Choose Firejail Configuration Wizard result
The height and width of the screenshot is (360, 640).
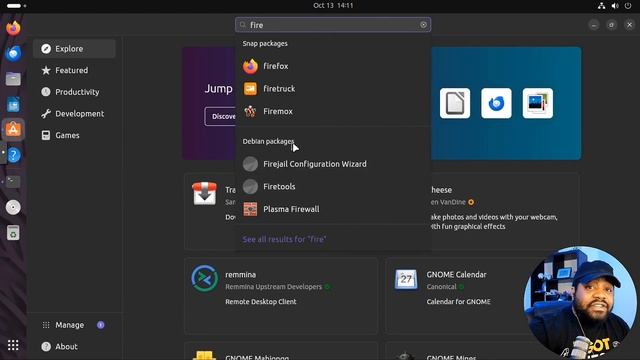click(x=333, y=164)
